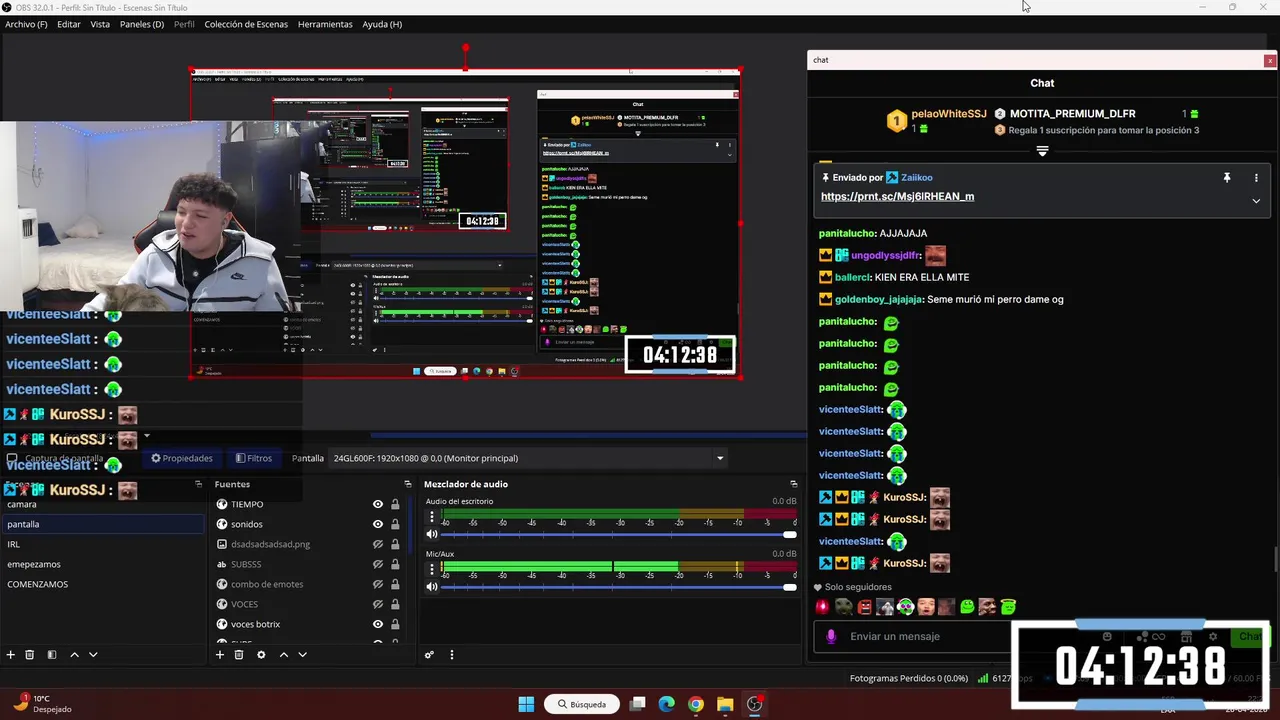Open the Colección de Escenas menu
Screen dimensions: 1280x720
[x=246, y=24]
